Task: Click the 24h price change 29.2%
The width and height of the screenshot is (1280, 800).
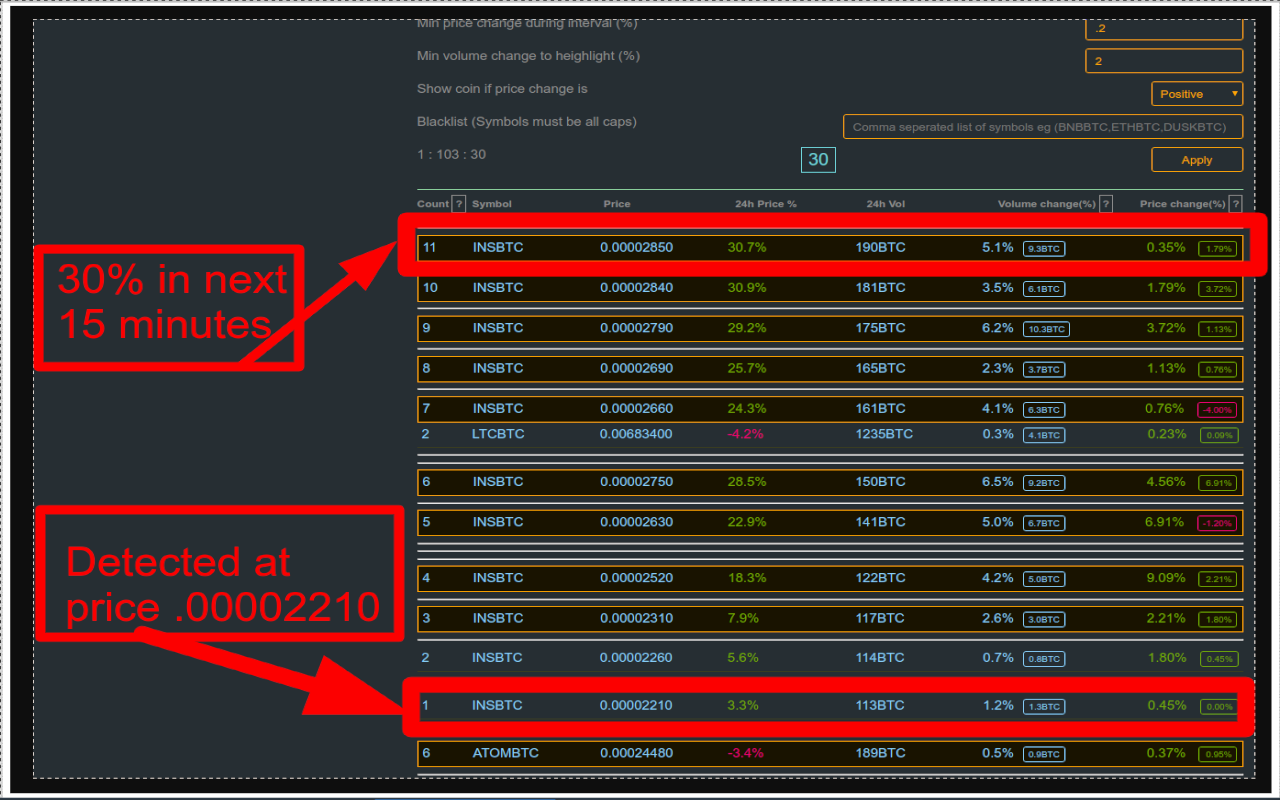Action: click(747, 328)
